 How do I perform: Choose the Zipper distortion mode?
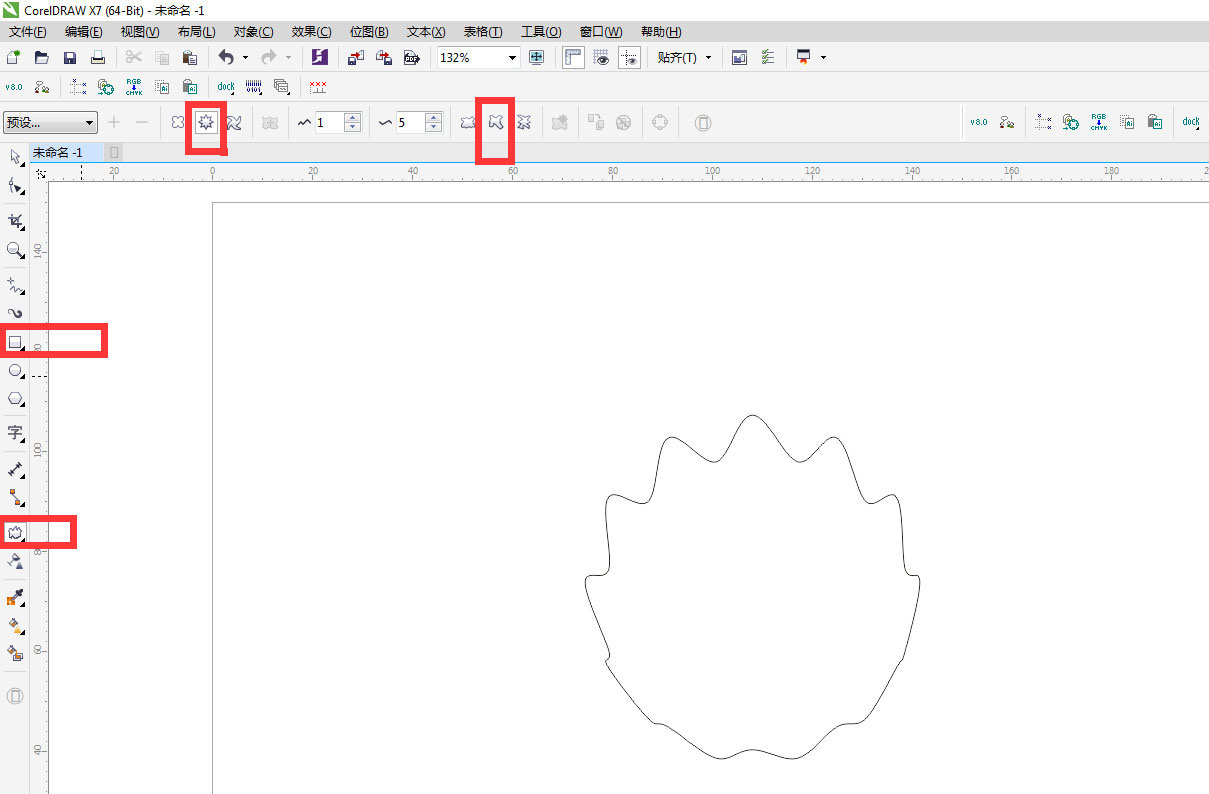[207, 122]
